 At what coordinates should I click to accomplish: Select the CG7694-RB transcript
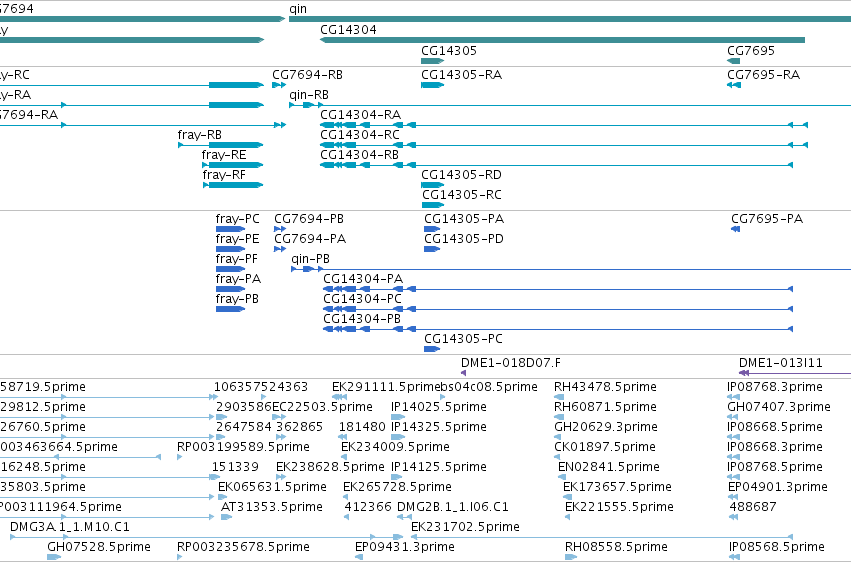(279, 85)
